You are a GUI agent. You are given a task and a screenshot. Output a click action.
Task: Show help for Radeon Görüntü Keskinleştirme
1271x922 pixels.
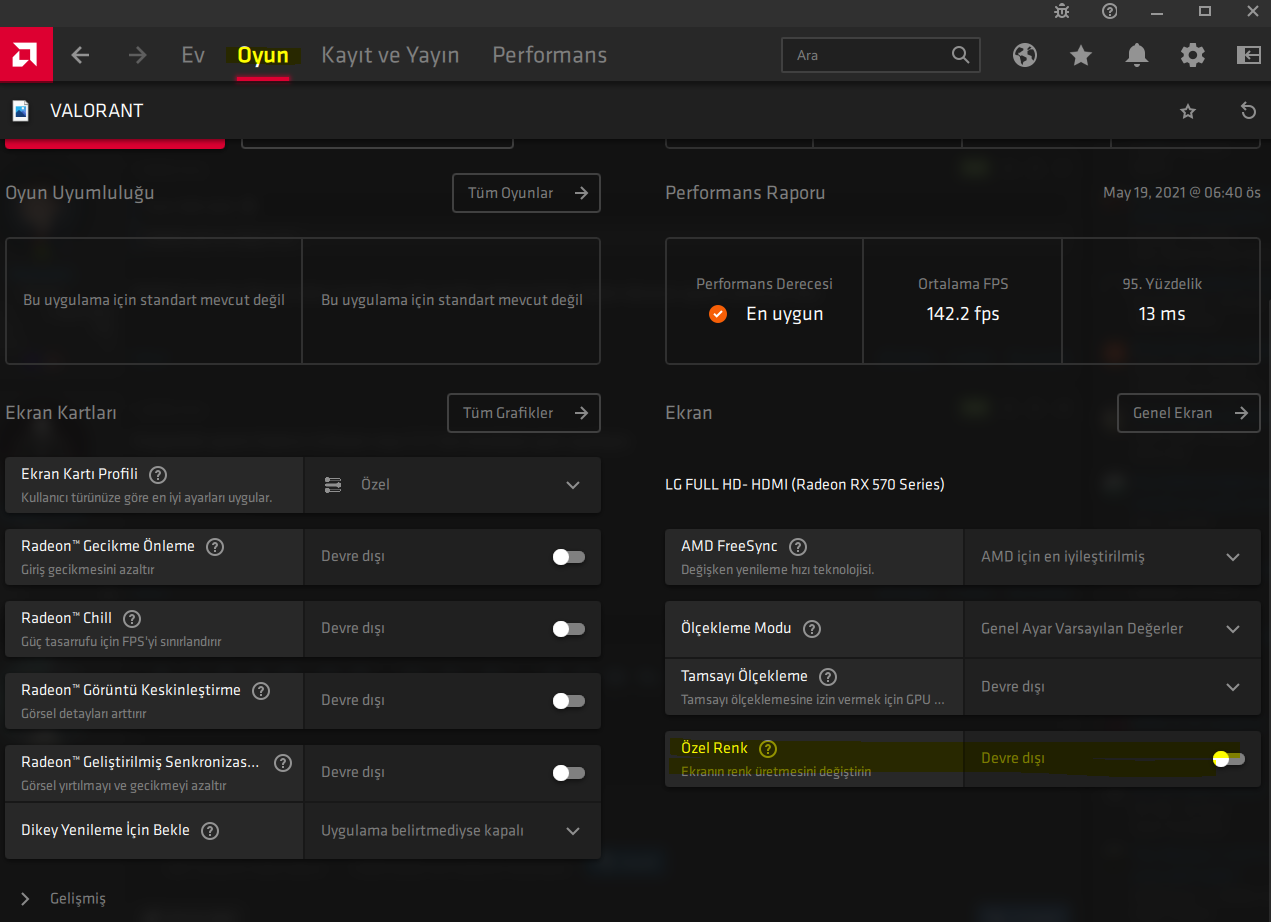click(x=261, y=691)
